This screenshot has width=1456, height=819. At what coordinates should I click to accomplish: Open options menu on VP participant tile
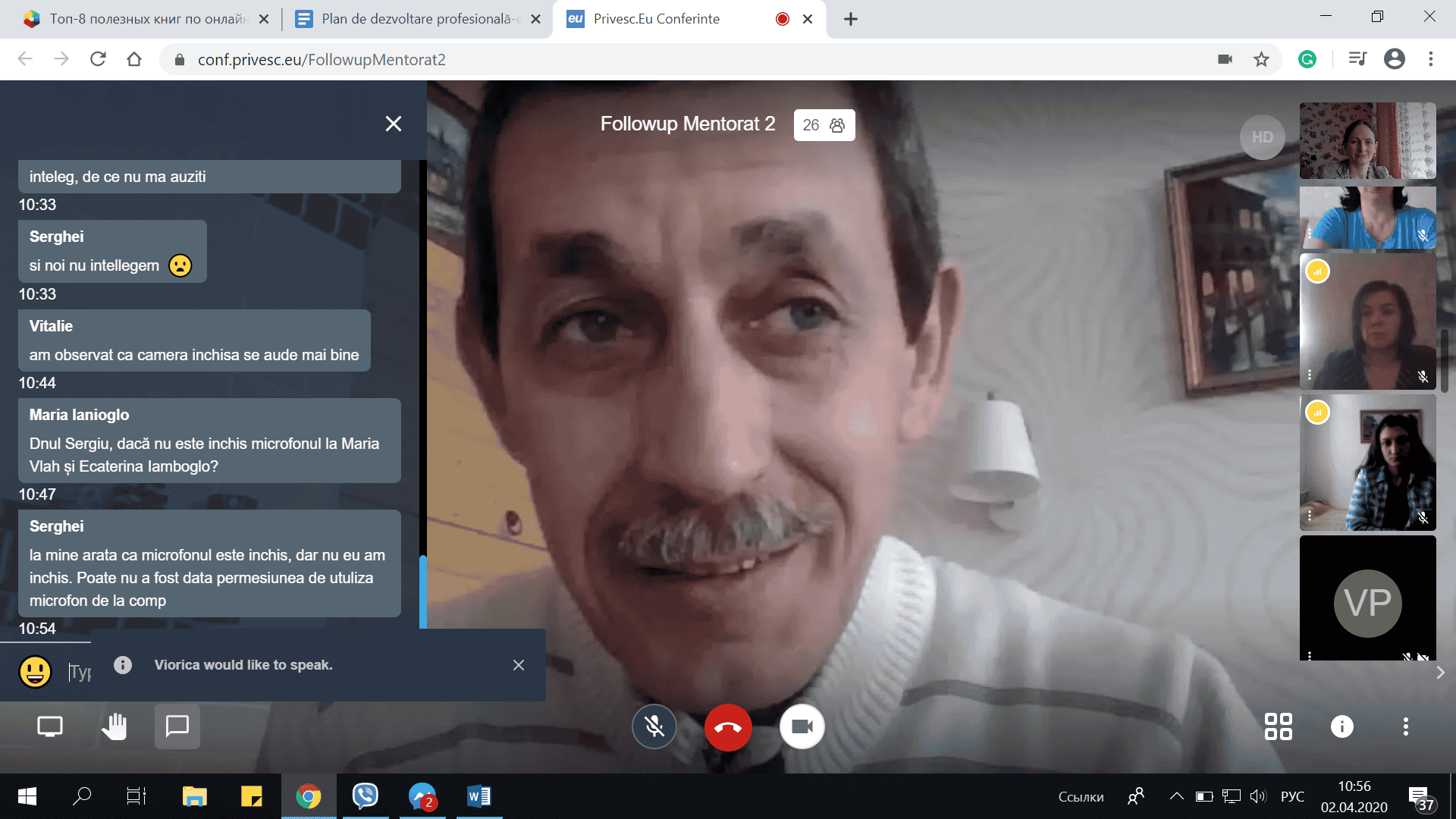(1310, 654)
